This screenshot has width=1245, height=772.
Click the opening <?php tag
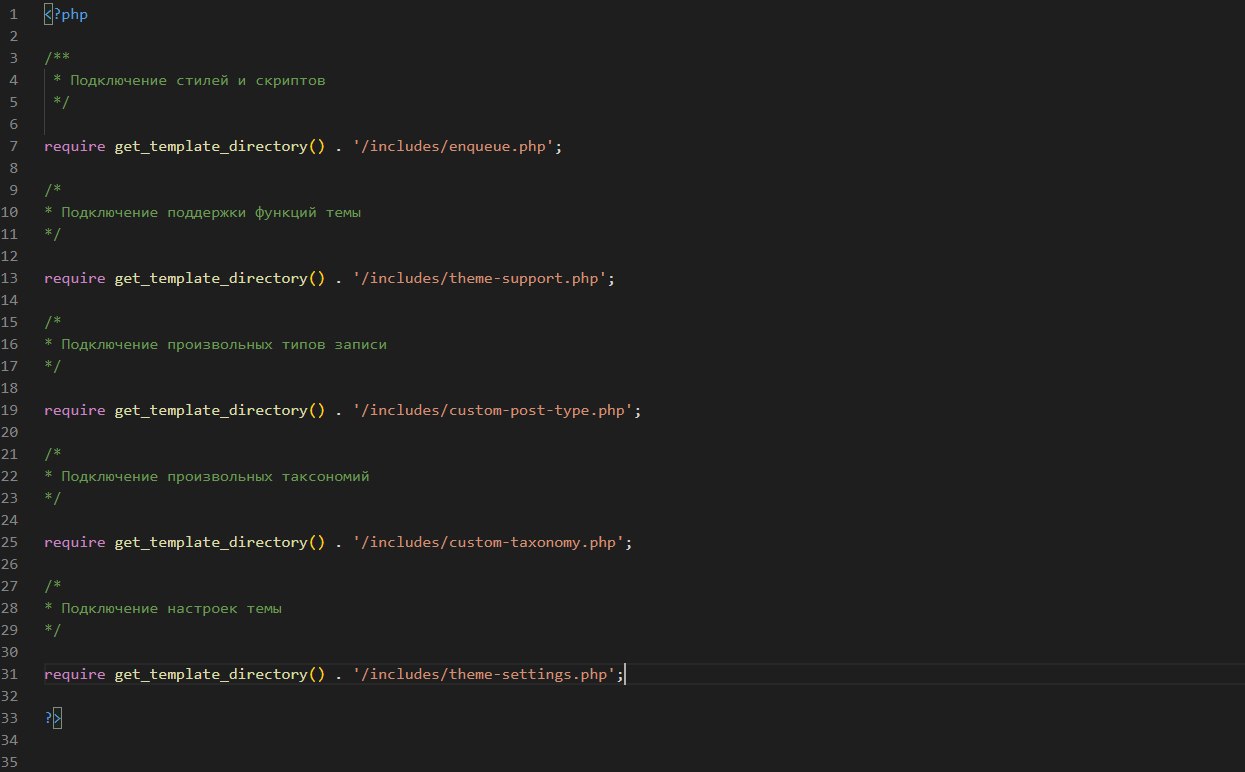point(66,15)
